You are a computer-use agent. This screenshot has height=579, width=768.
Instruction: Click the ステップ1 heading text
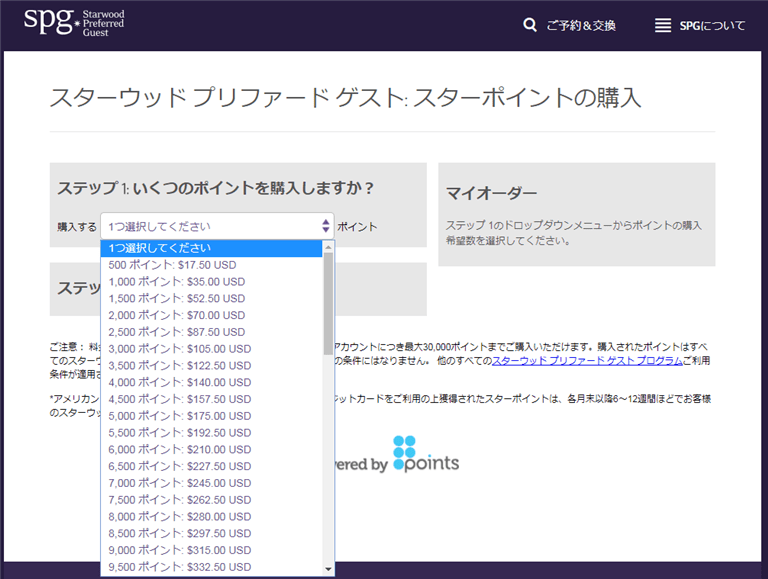216,188
